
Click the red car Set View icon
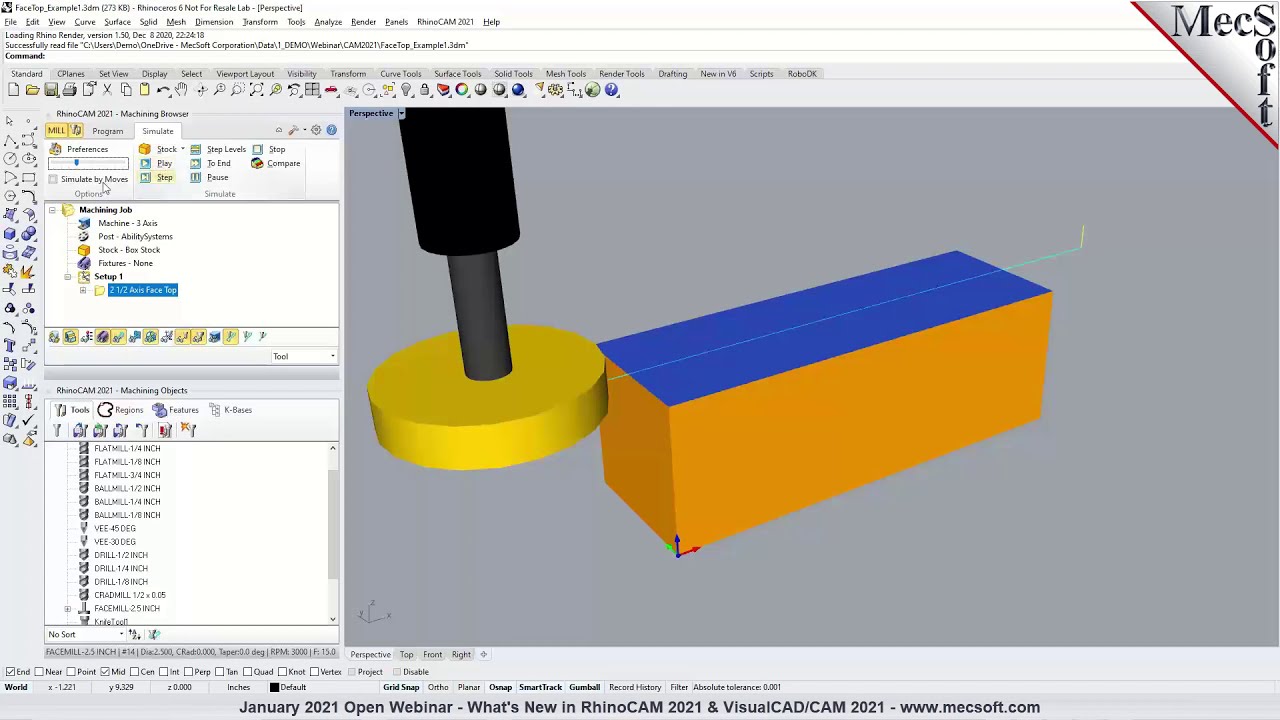pos(331,90)
